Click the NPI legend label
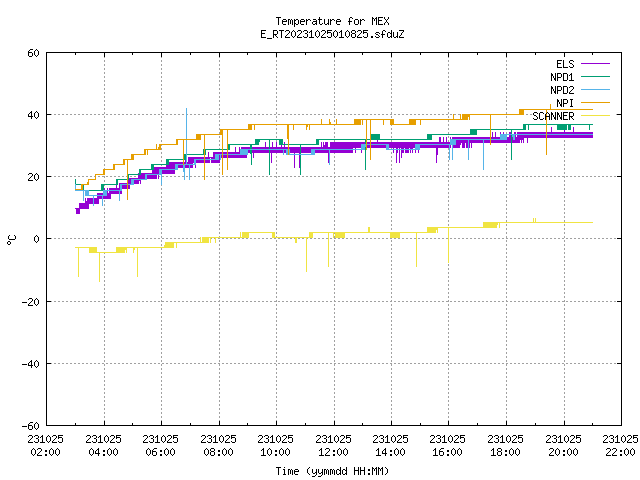This screenshot has width=640, height=480. pyautogui.click(x=565, y=103)
